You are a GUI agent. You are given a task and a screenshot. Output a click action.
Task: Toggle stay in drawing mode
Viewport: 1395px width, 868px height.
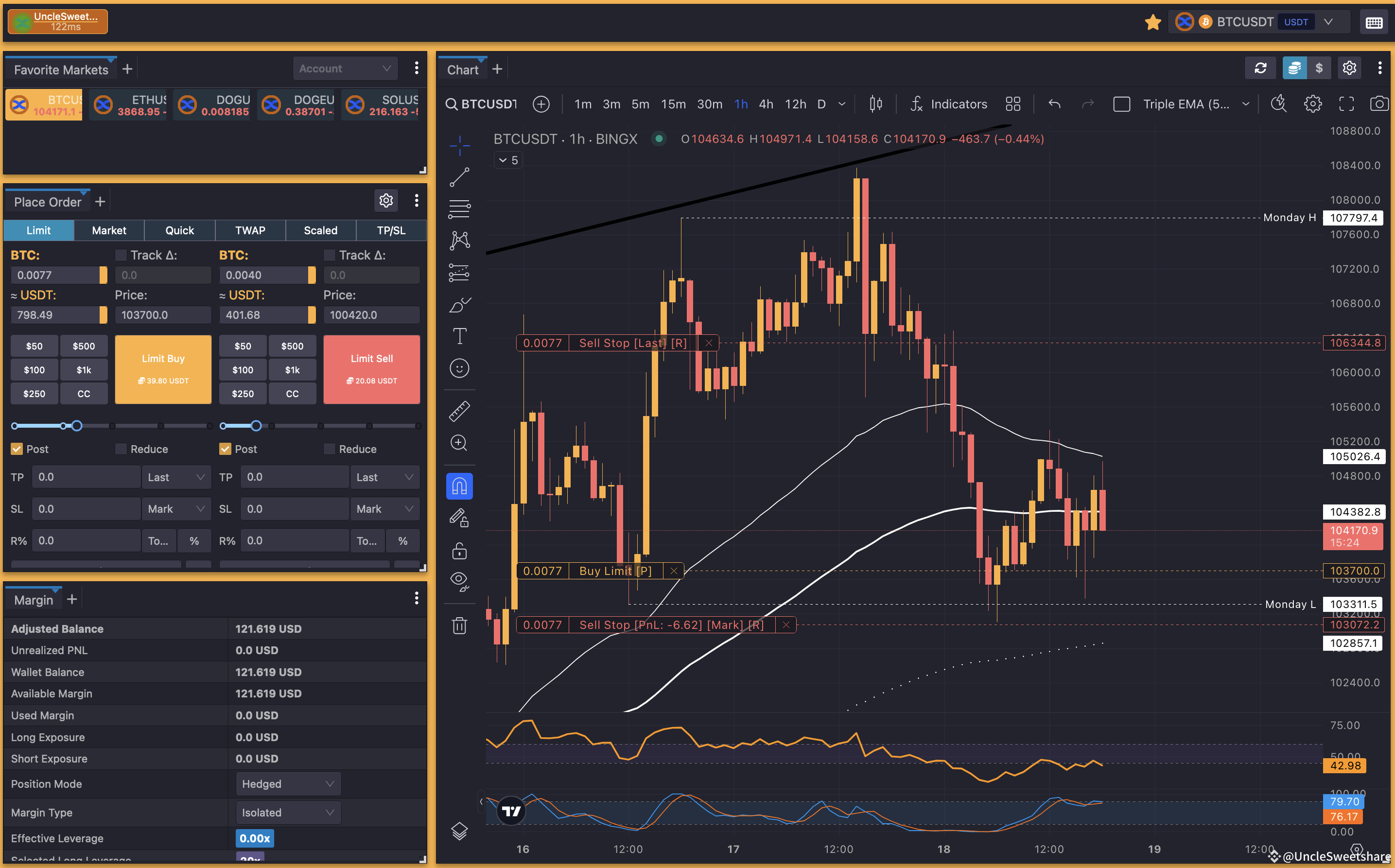(x=459, y=519)
